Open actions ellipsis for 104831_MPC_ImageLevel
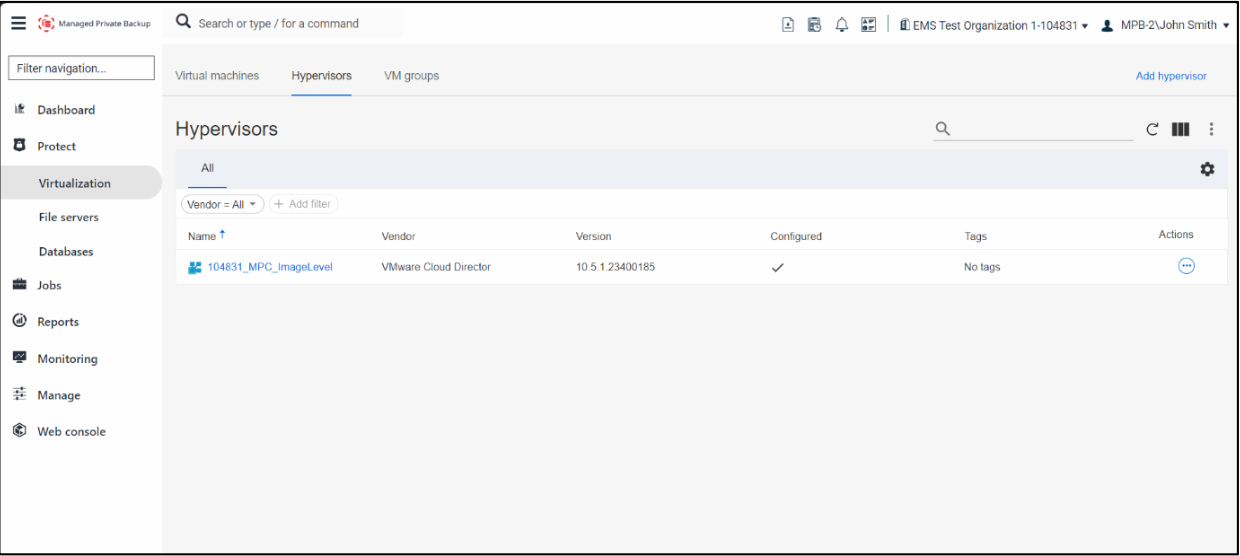The height and width of the screenshot is (556, 1240). (1186, 266)
